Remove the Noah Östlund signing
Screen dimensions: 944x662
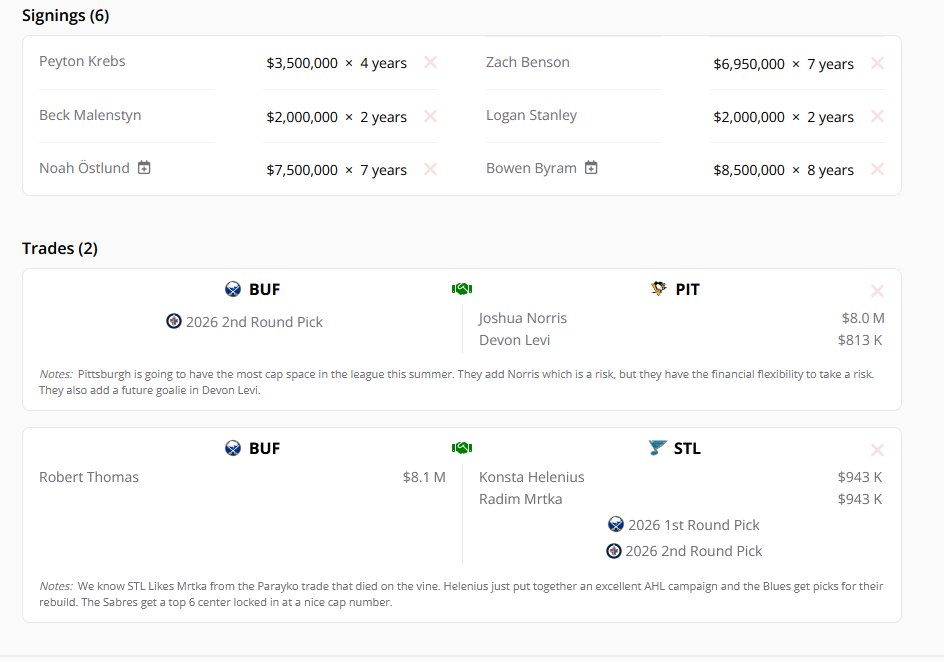(430, 169)
